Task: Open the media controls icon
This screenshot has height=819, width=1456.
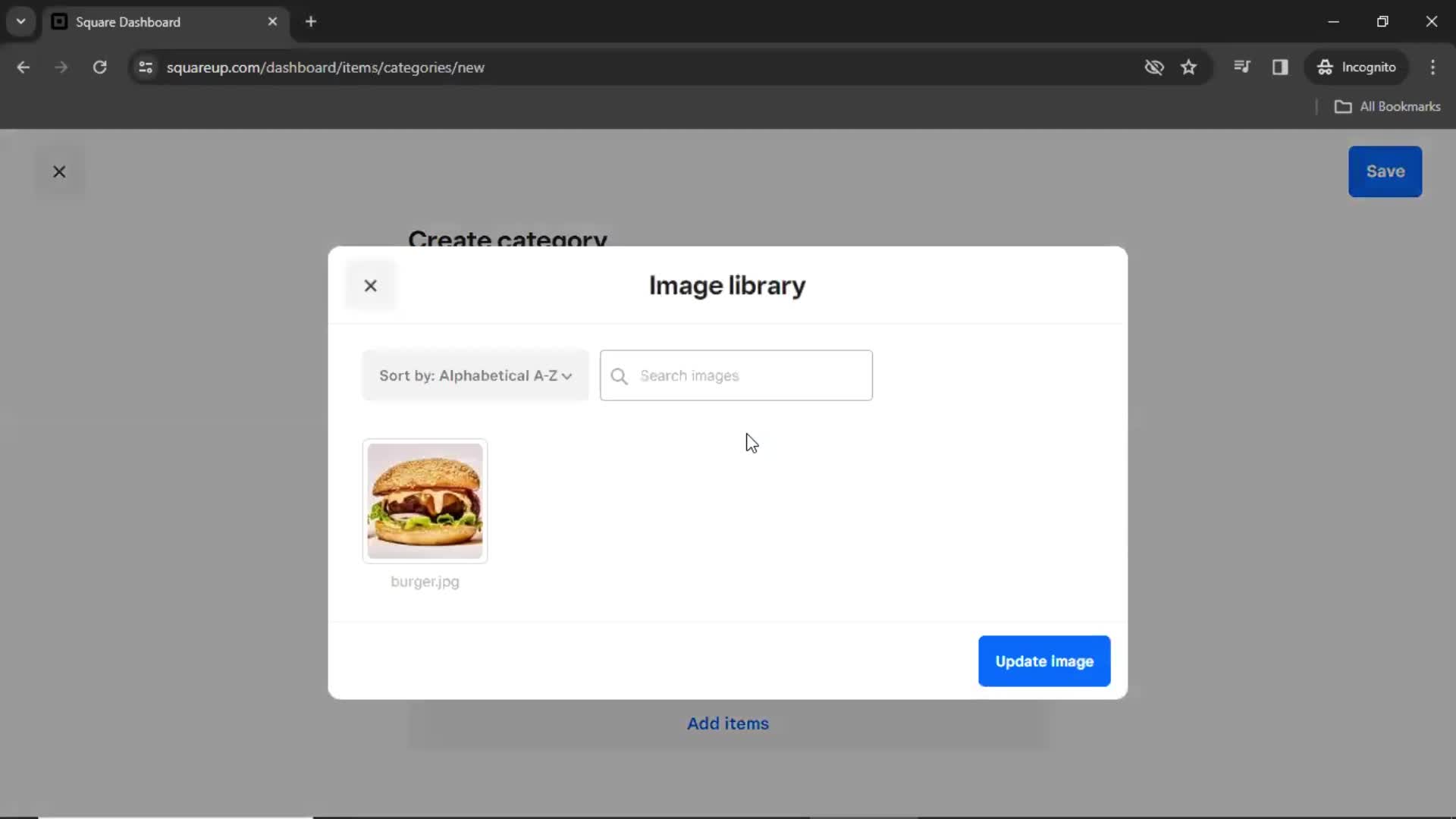Action: tap(1242, 67)
